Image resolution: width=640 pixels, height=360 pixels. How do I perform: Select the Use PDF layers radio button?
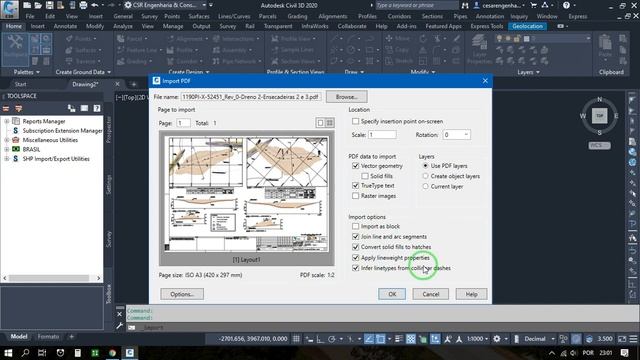(426, 166)
